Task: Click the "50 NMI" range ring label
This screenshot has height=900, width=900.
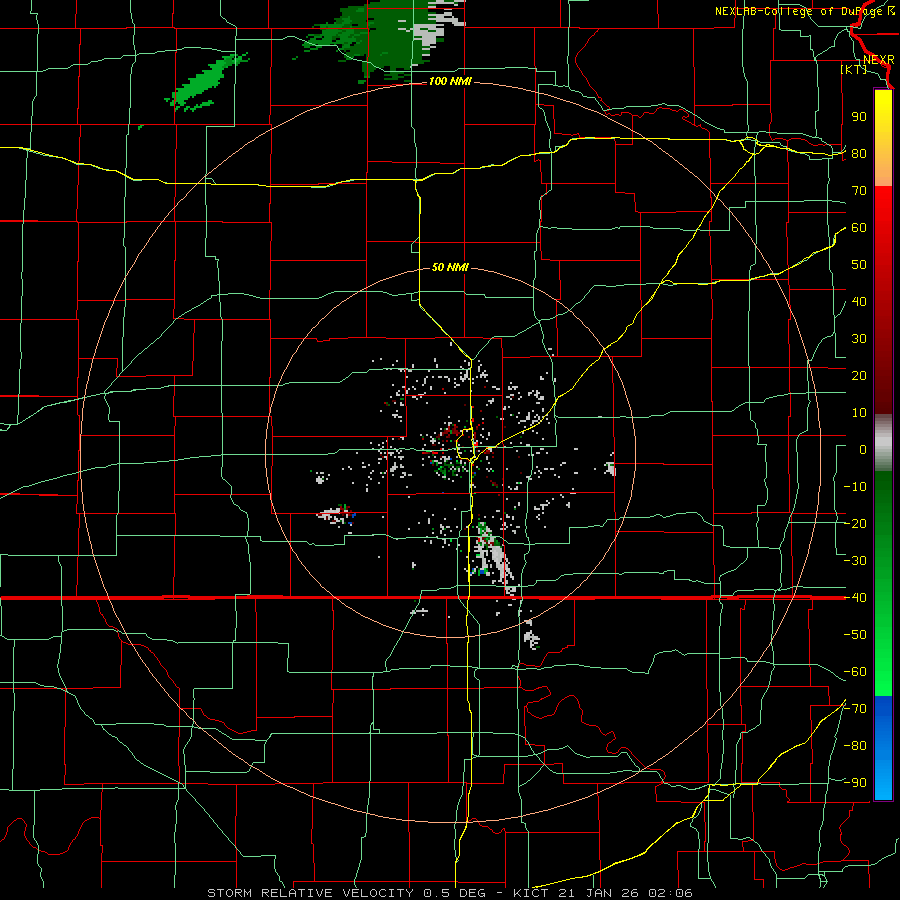Action: [x=450, y=267]
